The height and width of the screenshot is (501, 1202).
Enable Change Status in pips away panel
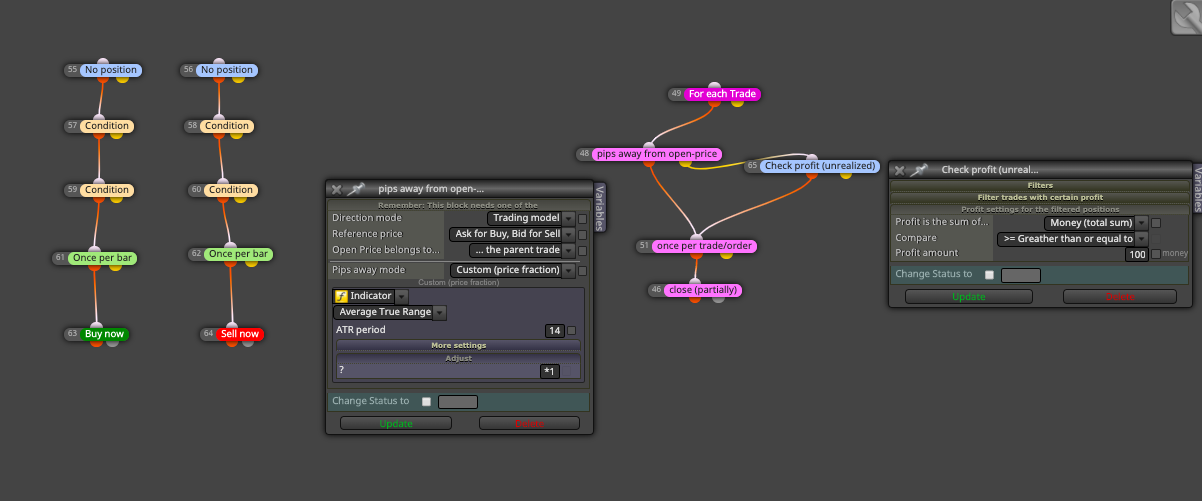pos(427,401)
